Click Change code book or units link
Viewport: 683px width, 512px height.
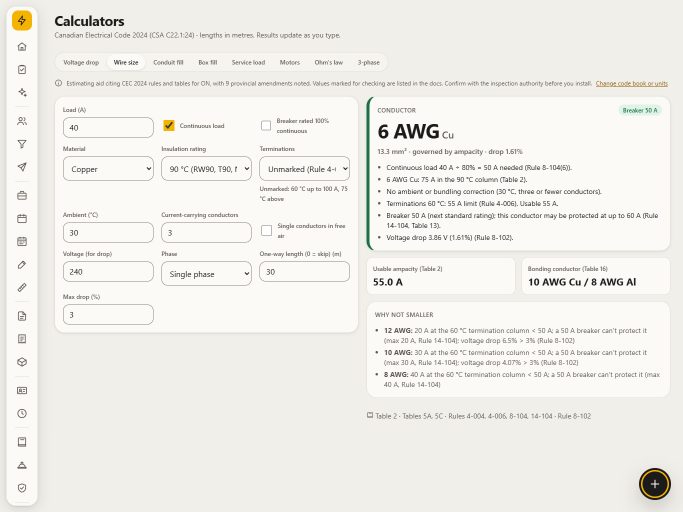point(632,83)
